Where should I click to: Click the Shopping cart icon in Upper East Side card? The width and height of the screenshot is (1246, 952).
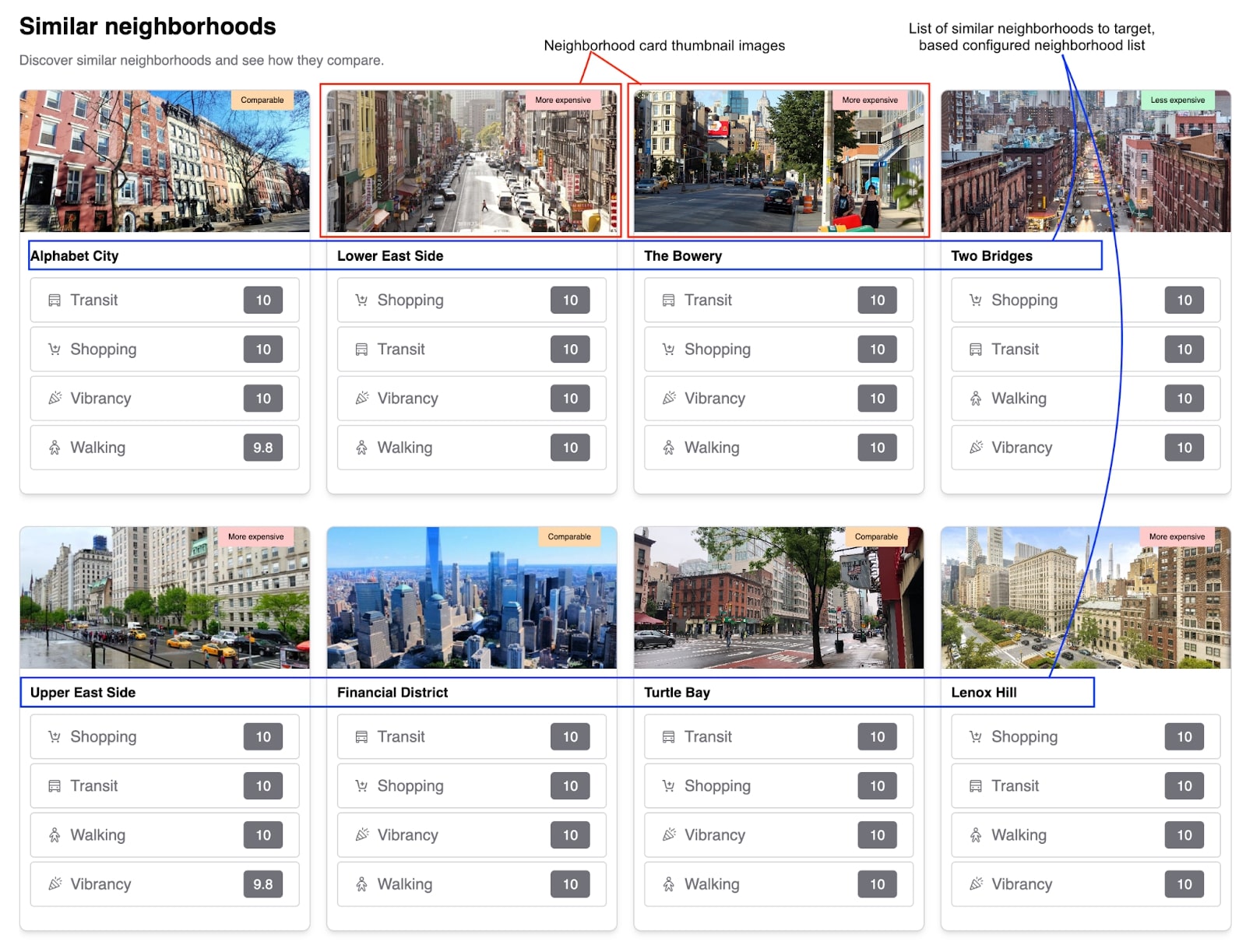pos(55,737)
